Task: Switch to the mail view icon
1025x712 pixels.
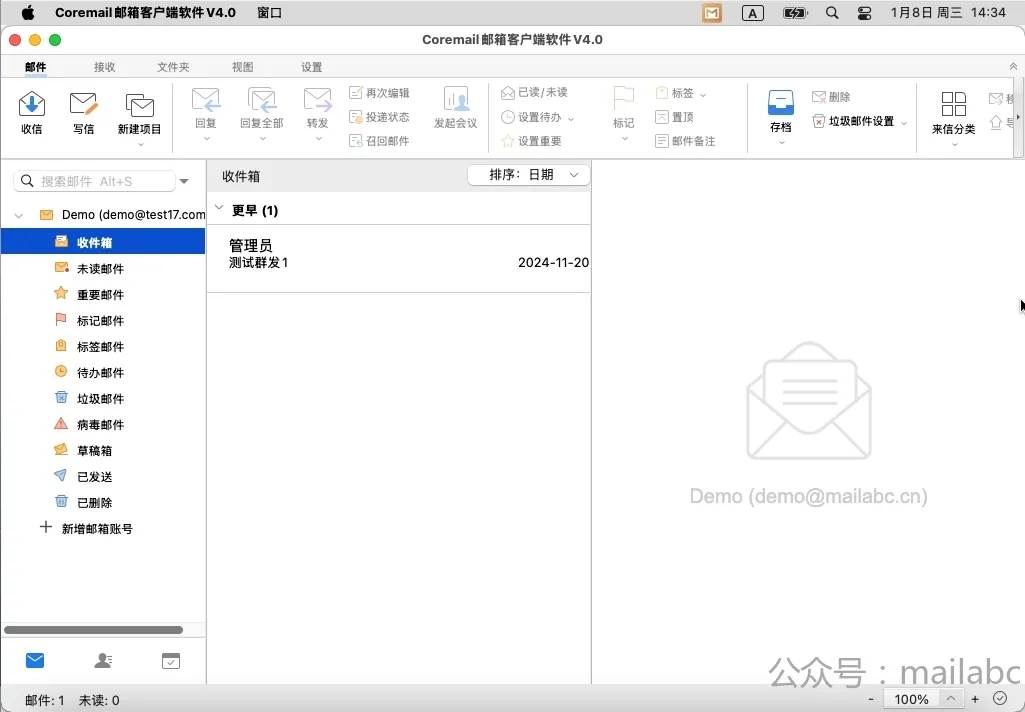Action: (x=35, y=660)
